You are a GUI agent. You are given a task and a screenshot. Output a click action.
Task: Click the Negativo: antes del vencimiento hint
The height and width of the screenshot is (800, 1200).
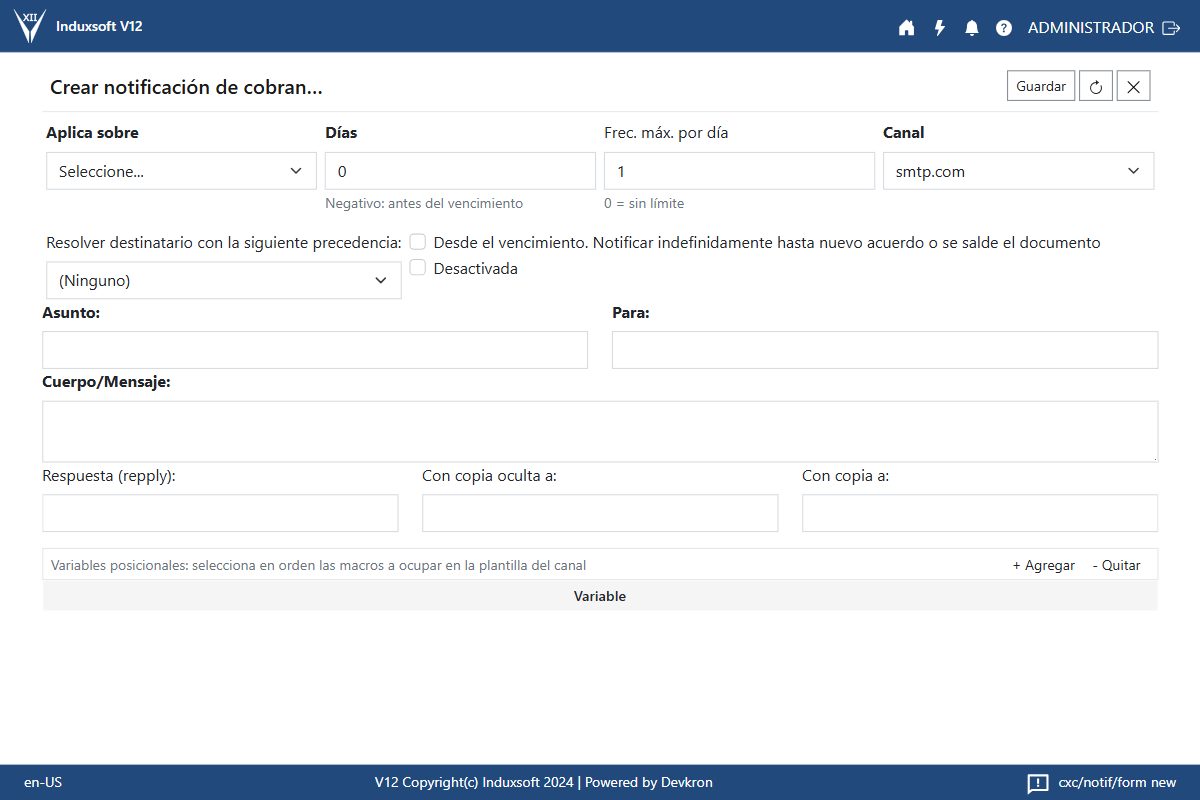tap(424, 203)
